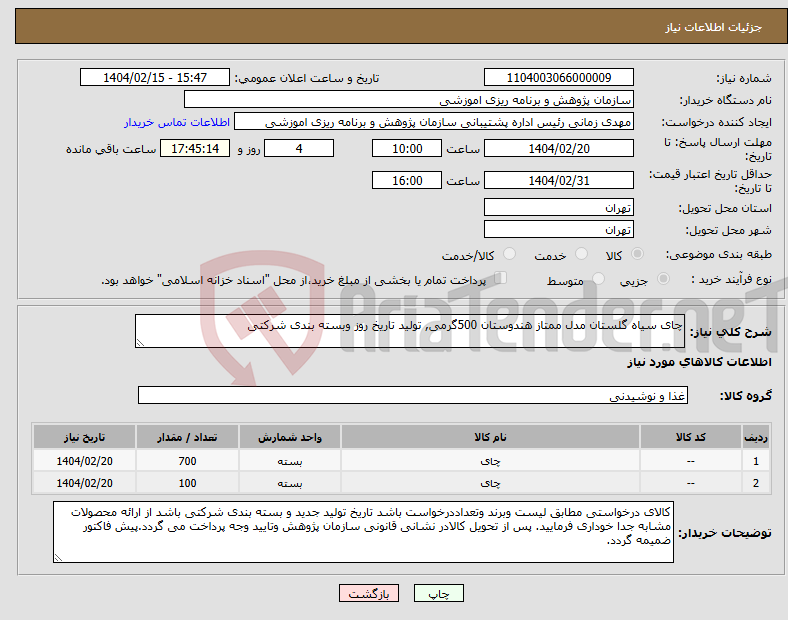The width and height of the screenshot is (788, 620).
Task: Click the deadline time 10:00 field
Action: [407, 148]
